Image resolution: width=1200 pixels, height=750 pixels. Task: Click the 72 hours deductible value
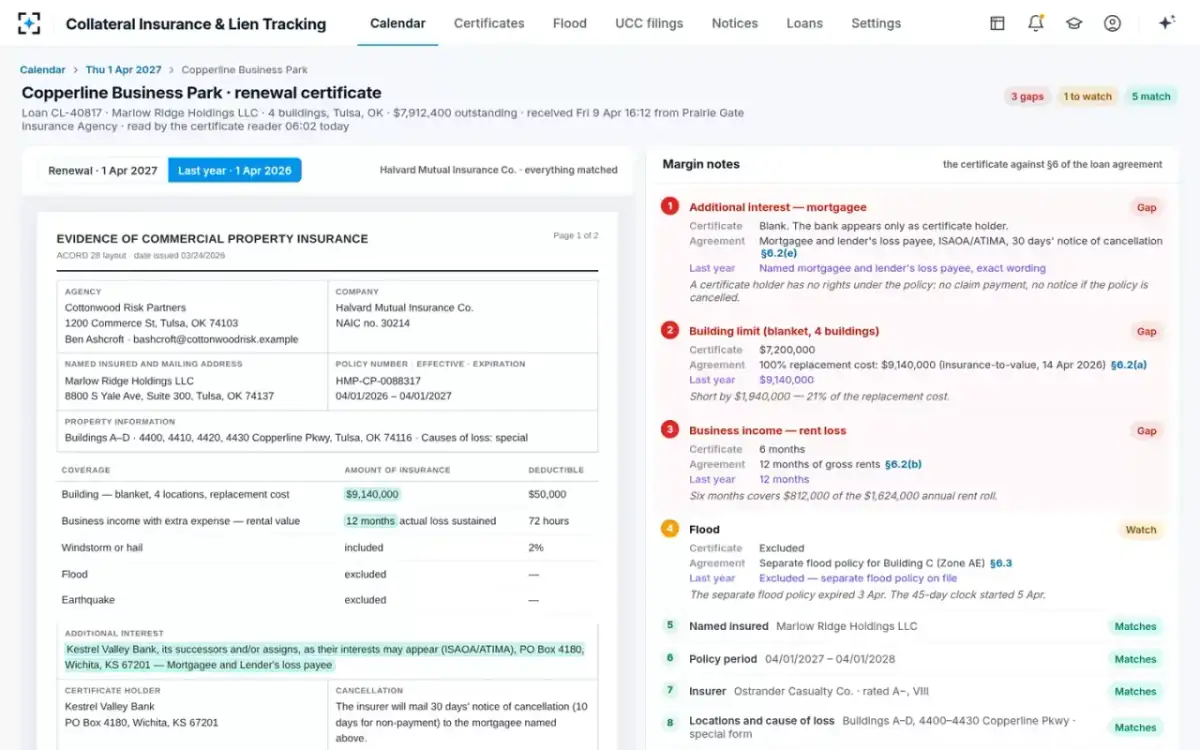tap(548, 521)
